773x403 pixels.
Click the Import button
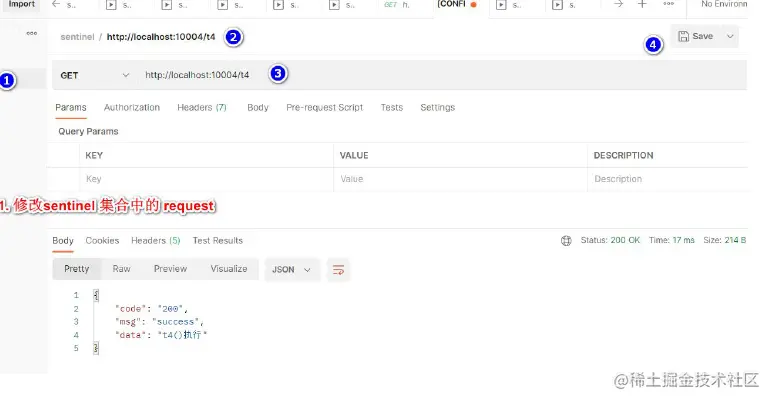tap(21, 4)
